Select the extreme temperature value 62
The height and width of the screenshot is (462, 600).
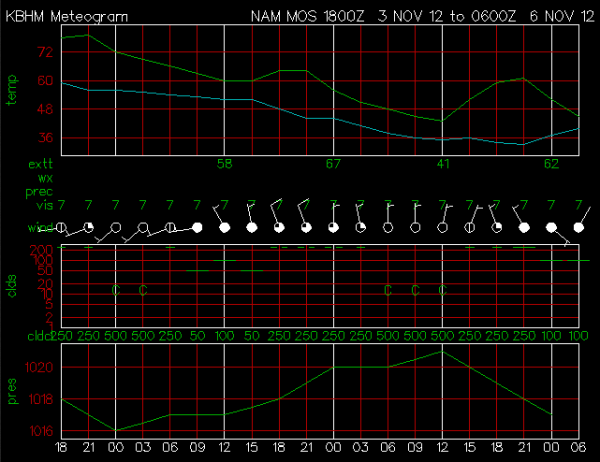click(551, 164)
